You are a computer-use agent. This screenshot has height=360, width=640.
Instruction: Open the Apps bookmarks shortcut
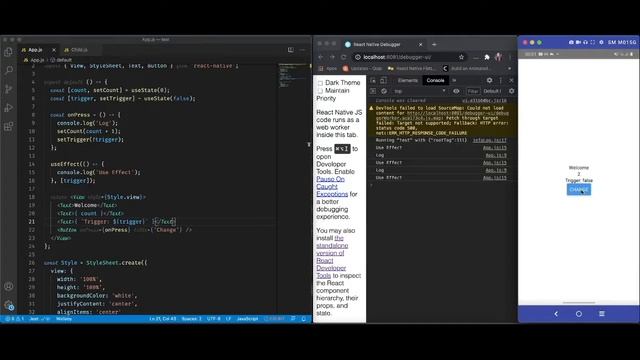pyautogui.click(x=328, y=69)
